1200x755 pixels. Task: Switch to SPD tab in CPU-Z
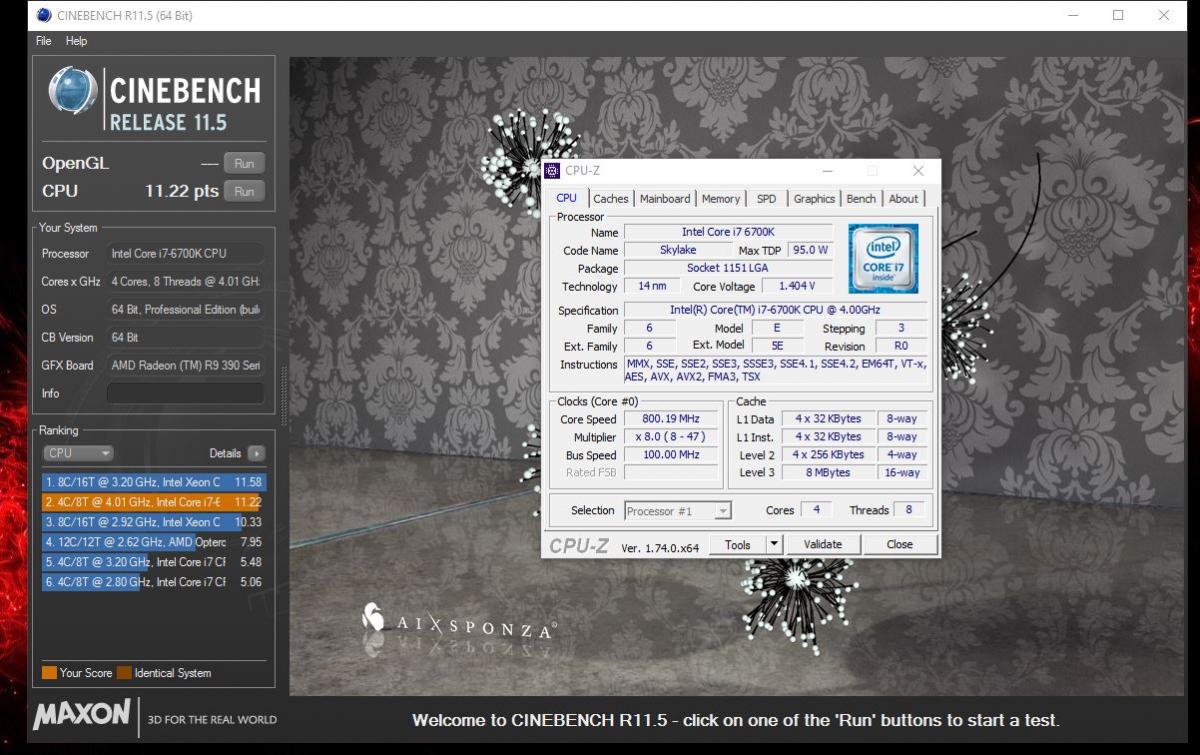766,199
